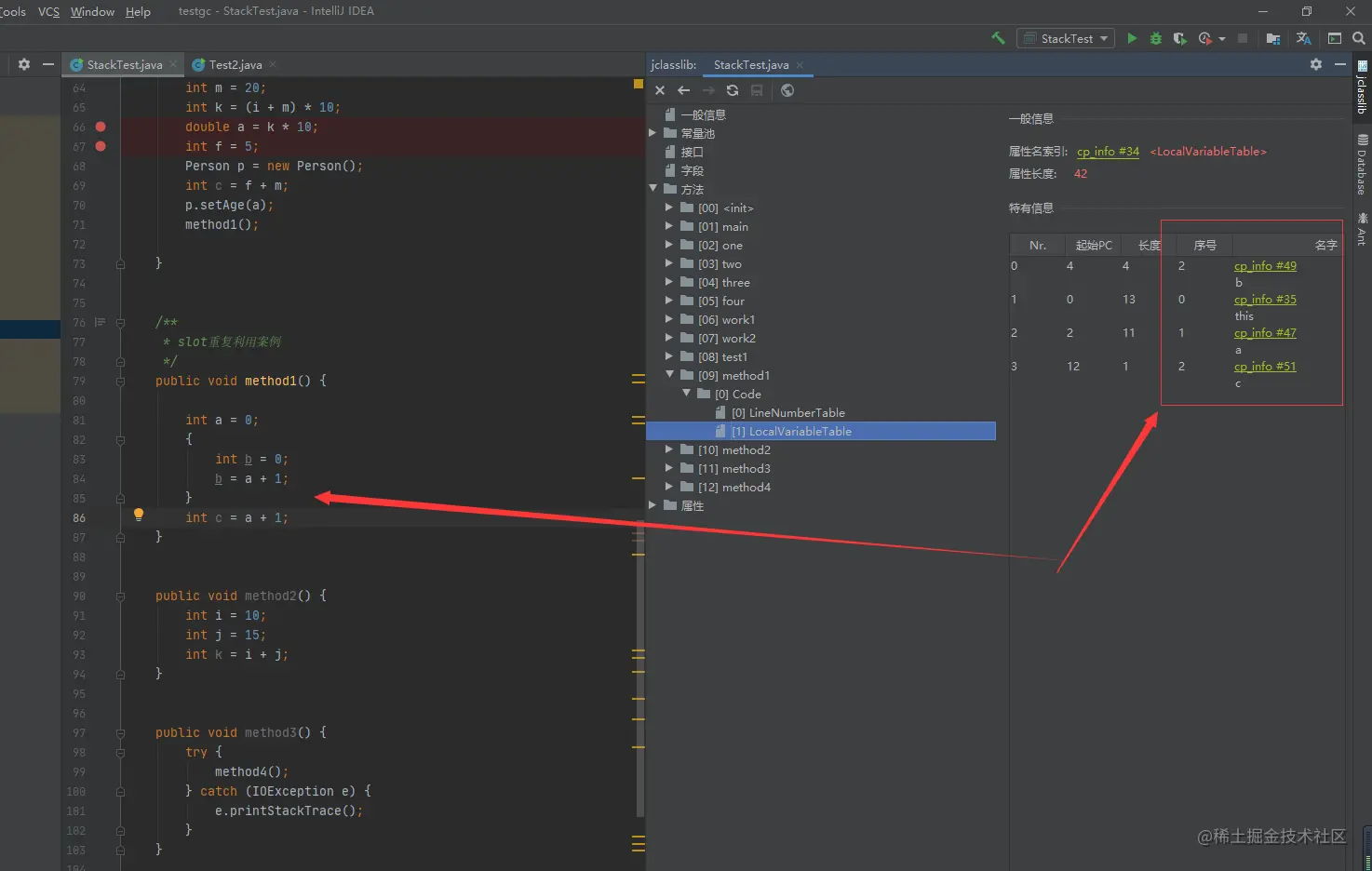Fold method2 at line 90 gutter
Viewport: 1372px width, 871px height.
tap(120, 596)
